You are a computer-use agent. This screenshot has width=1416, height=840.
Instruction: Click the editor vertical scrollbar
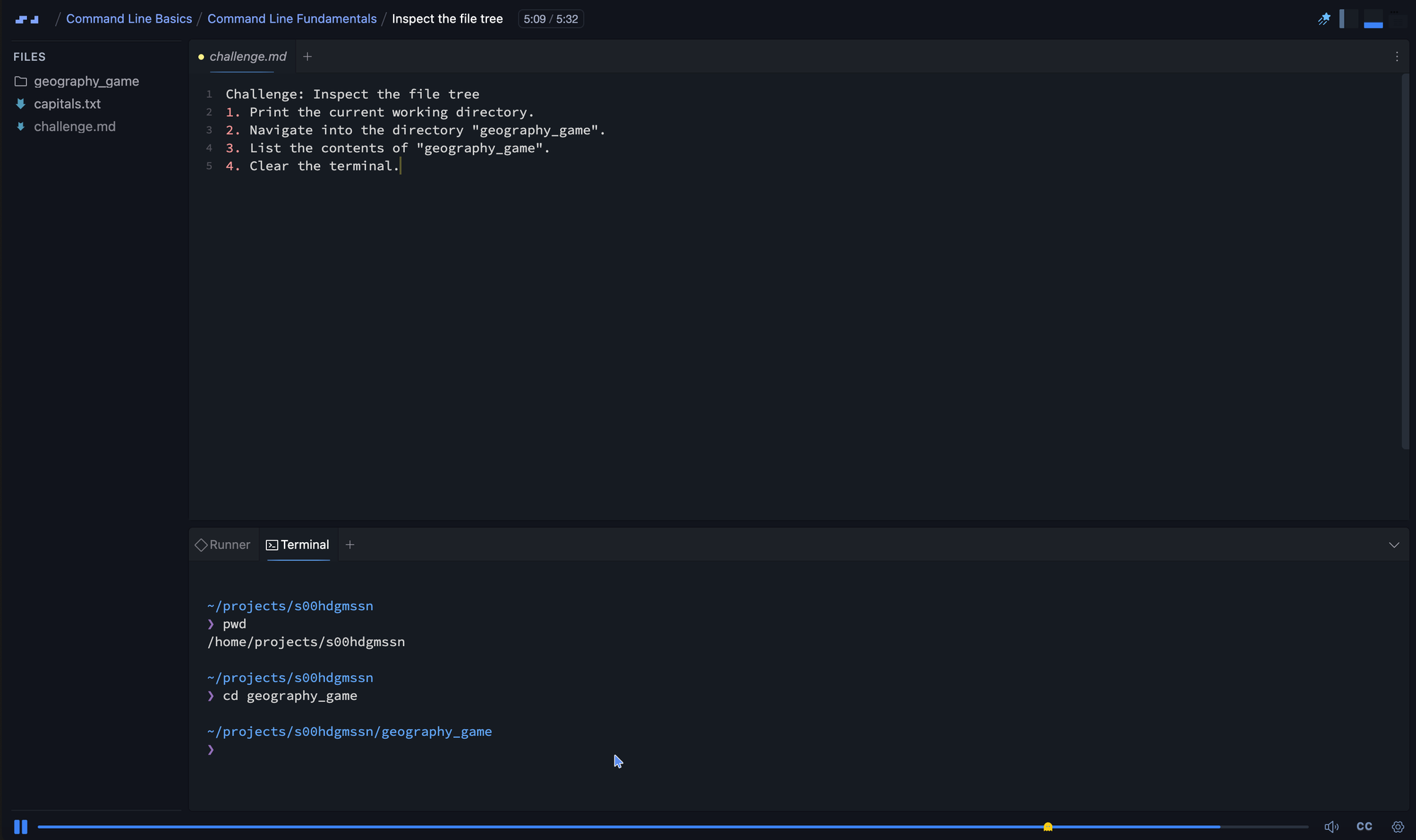point(1405,261)
